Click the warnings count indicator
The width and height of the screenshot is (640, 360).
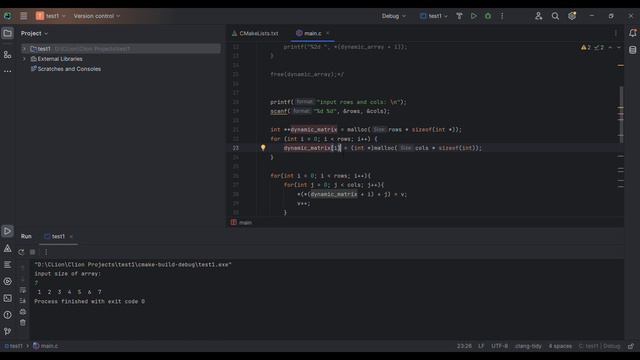(586, 47)
